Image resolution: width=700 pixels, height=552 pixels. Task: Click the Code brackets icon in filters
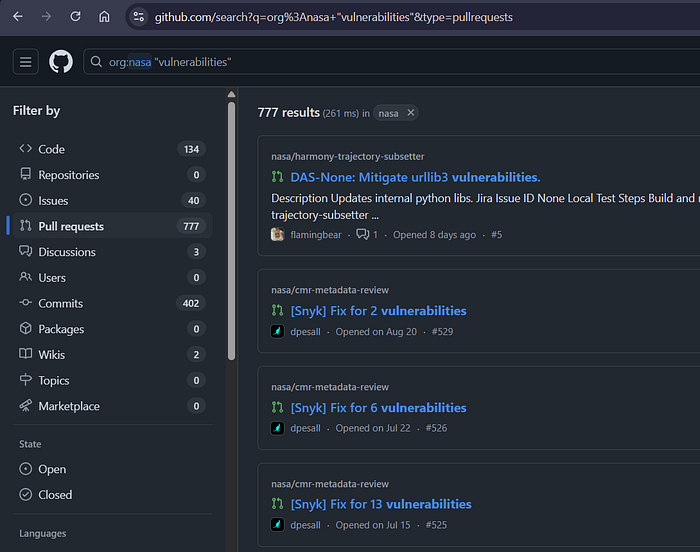25,148
